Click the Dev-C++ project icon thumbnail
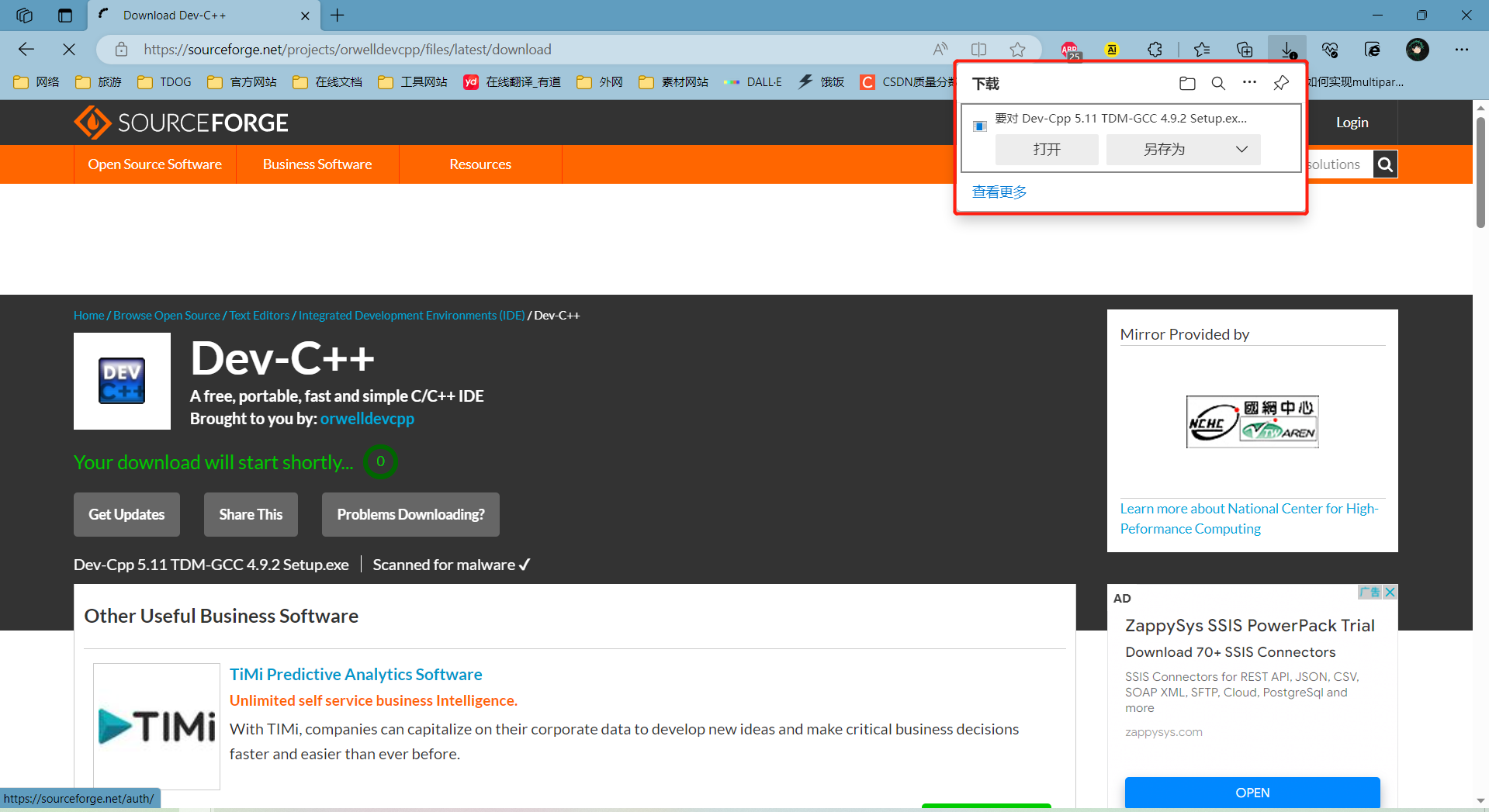 click(122, 381)
